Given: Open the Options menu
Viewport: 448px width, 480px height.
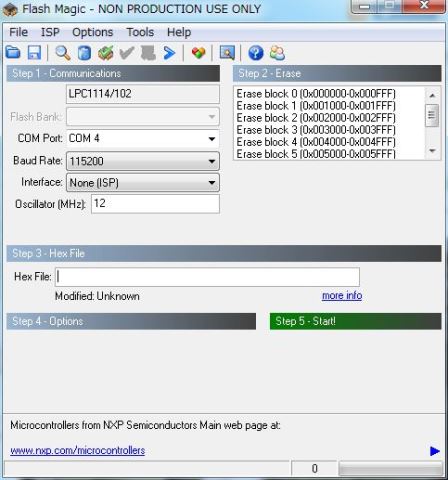Looking at the screenshot, I should (93, 32).
